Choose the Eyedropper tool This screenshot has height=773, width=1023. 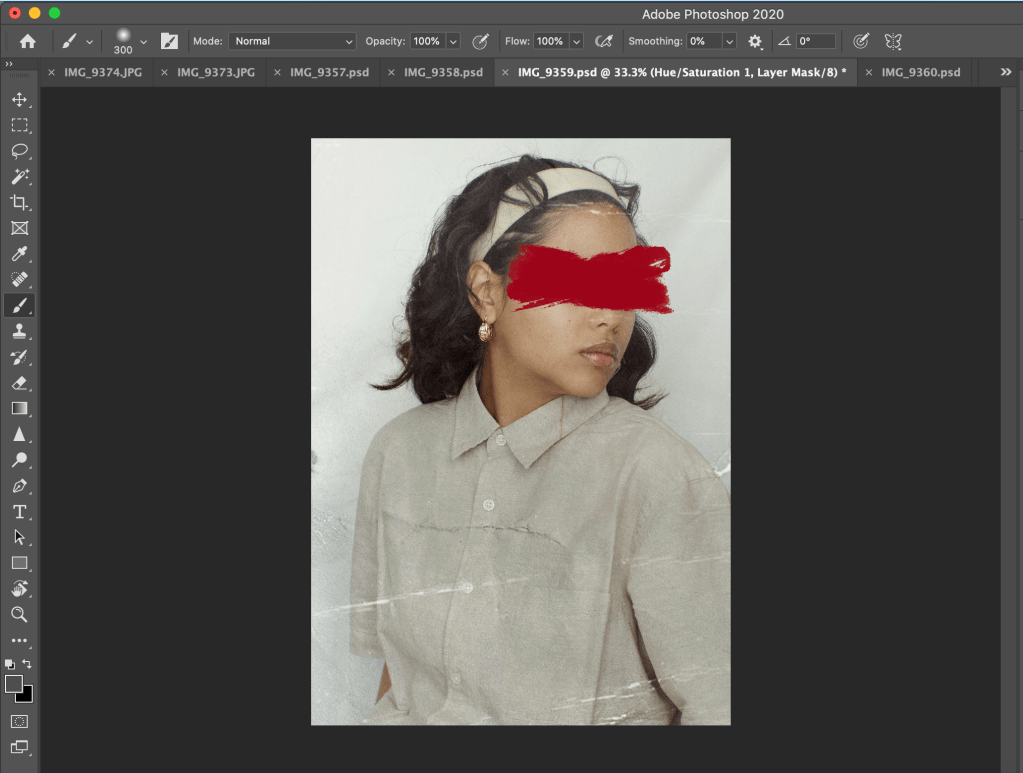point(19,254)
